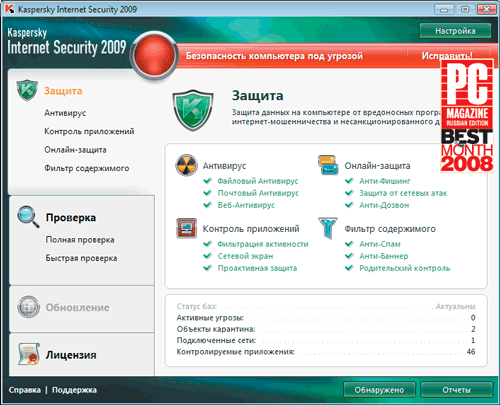Click the Активные угрозы row
Image resolution: width=500 pixels, height=405 pixels.
pos(326,317)
